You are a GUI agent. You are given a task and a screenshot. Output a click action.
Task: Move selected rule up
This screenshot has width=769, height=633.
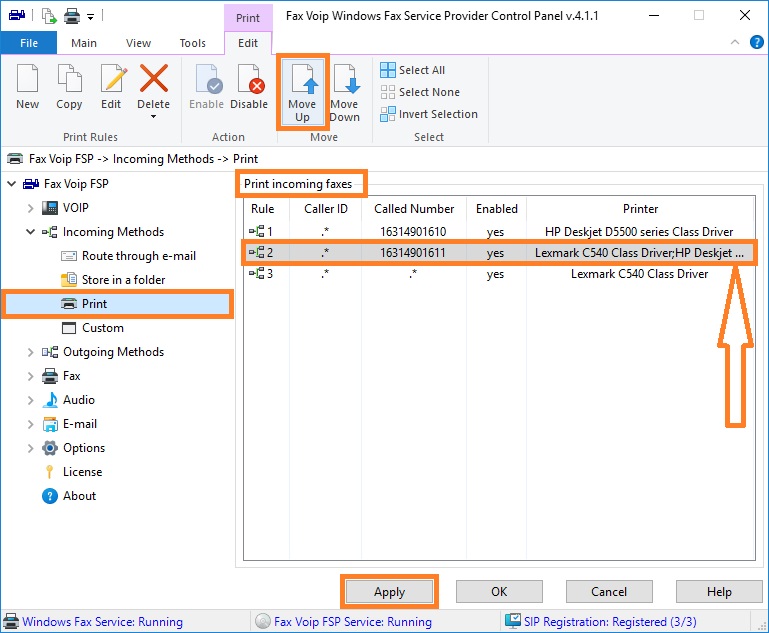302,92
